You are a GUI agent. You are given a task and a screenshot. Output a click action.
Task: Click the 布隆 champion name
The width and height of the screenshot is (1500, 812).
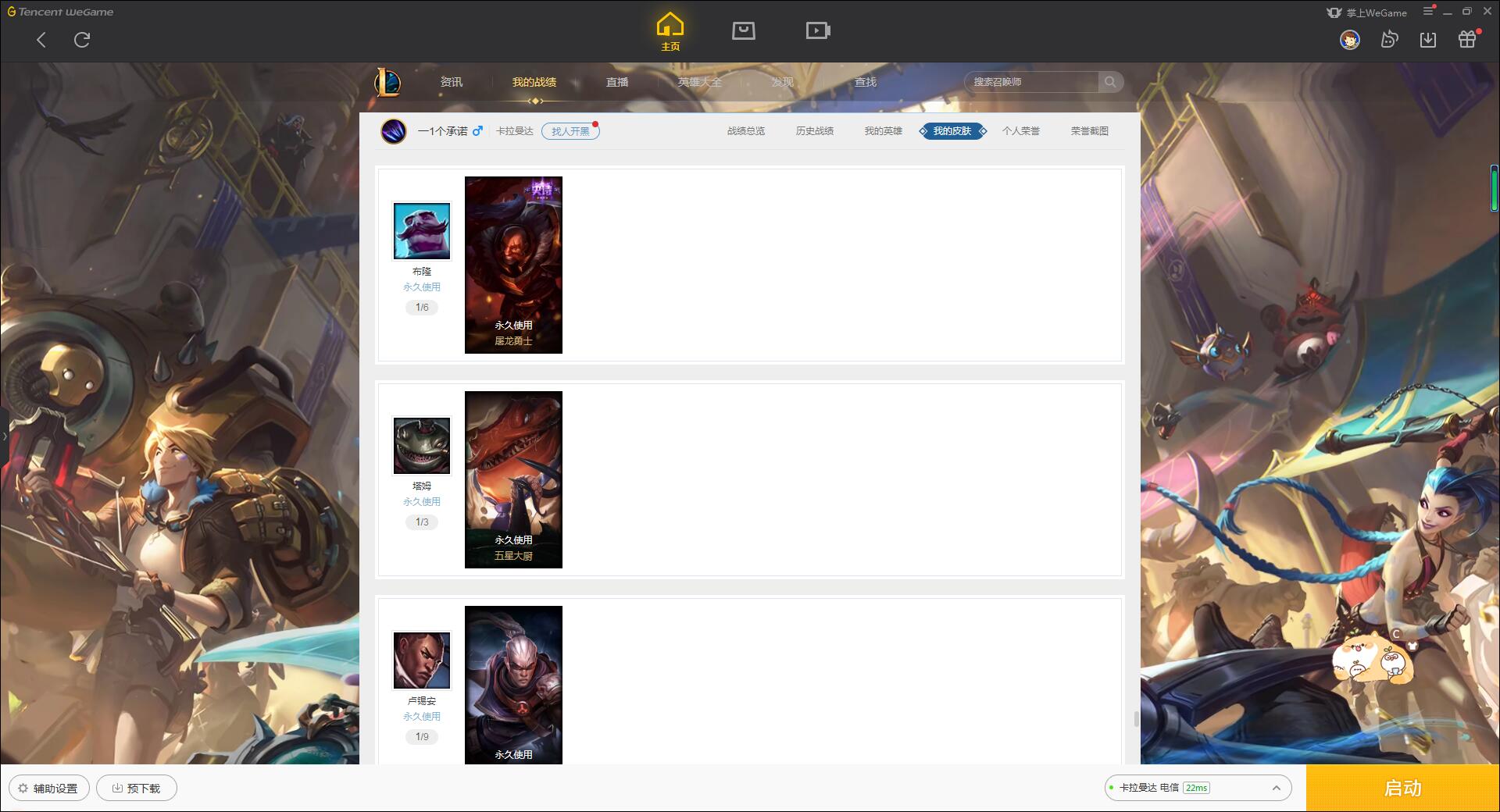[x=422, y=272]
